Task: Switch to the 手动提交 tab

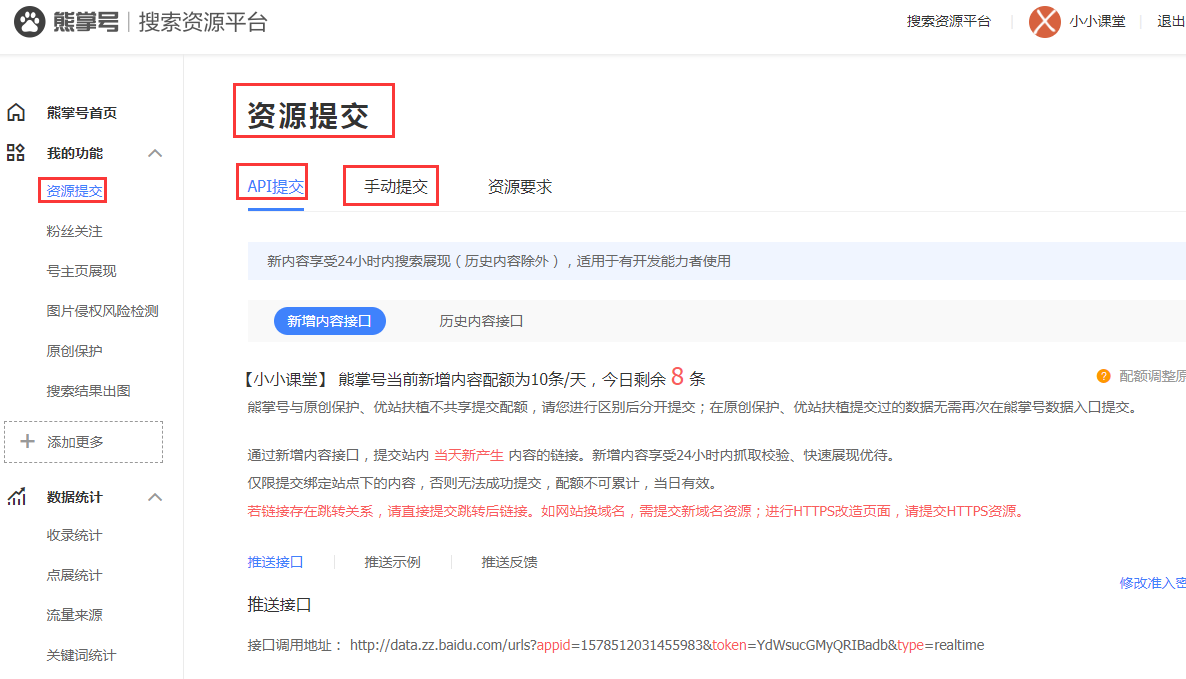Action: [x=396, y=186]
